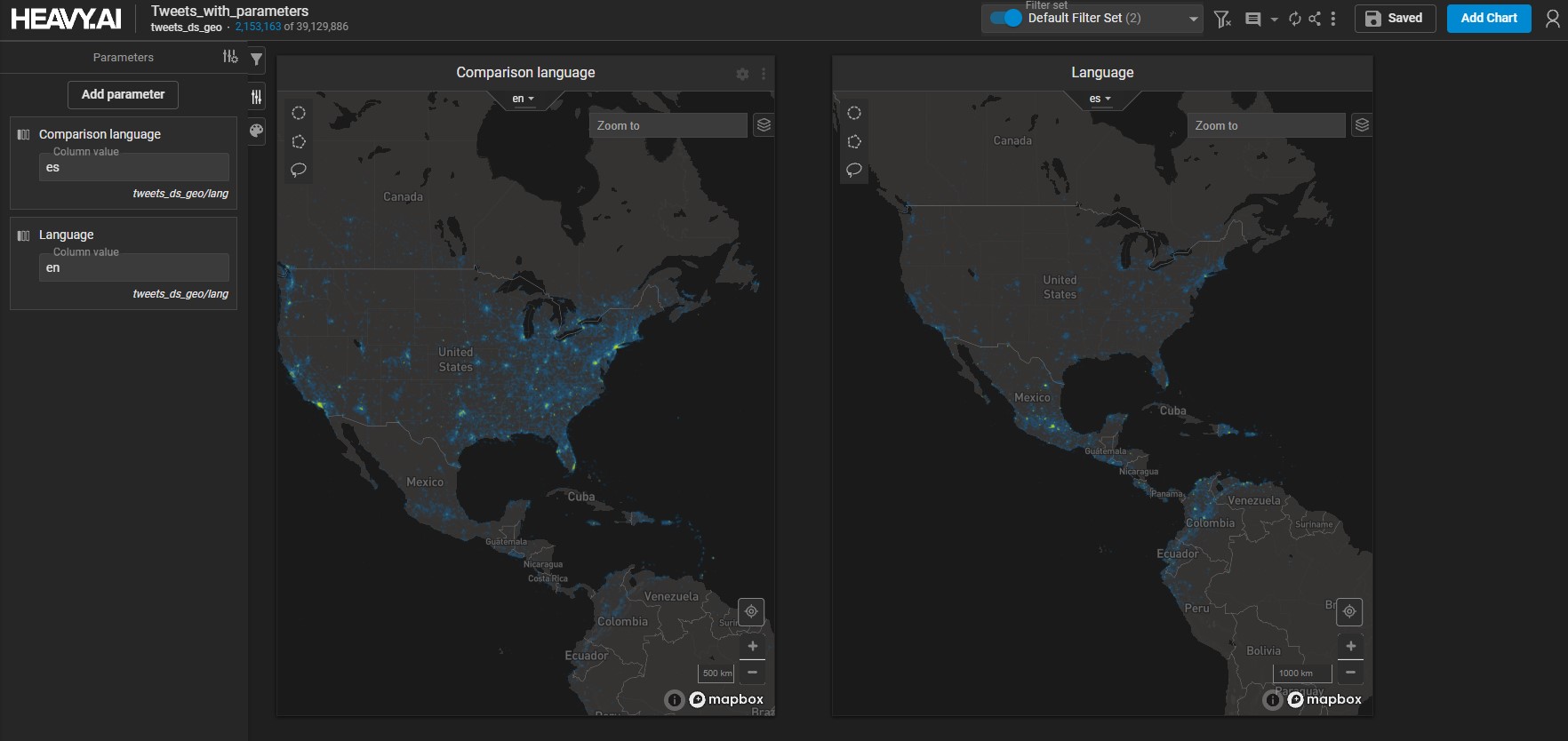Click Zoom to field on Language map
Image resolution: width=1568 pixels, height=741 pixels.
point(1266,126)
